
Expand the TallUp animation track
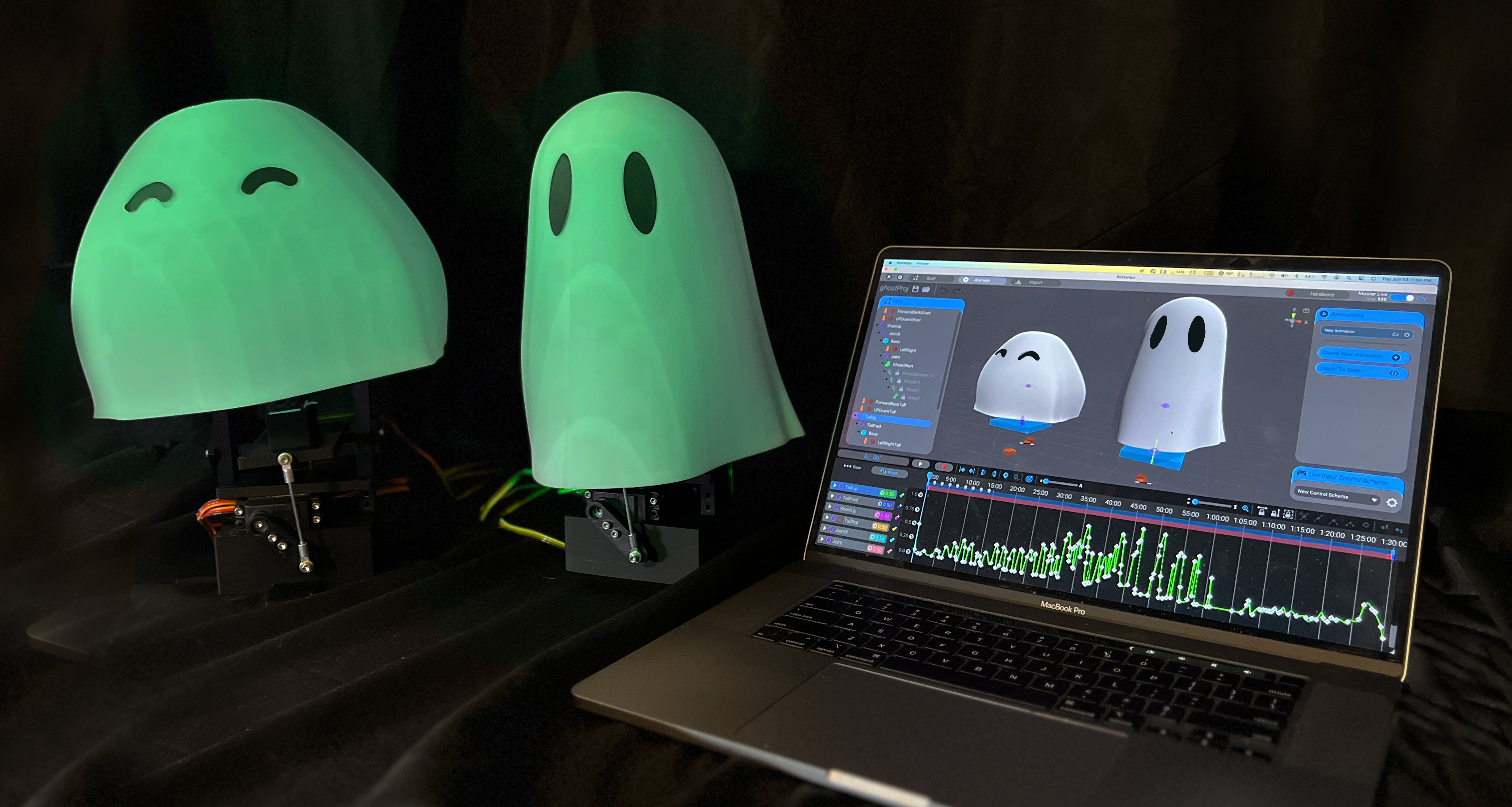pos(835,486)
